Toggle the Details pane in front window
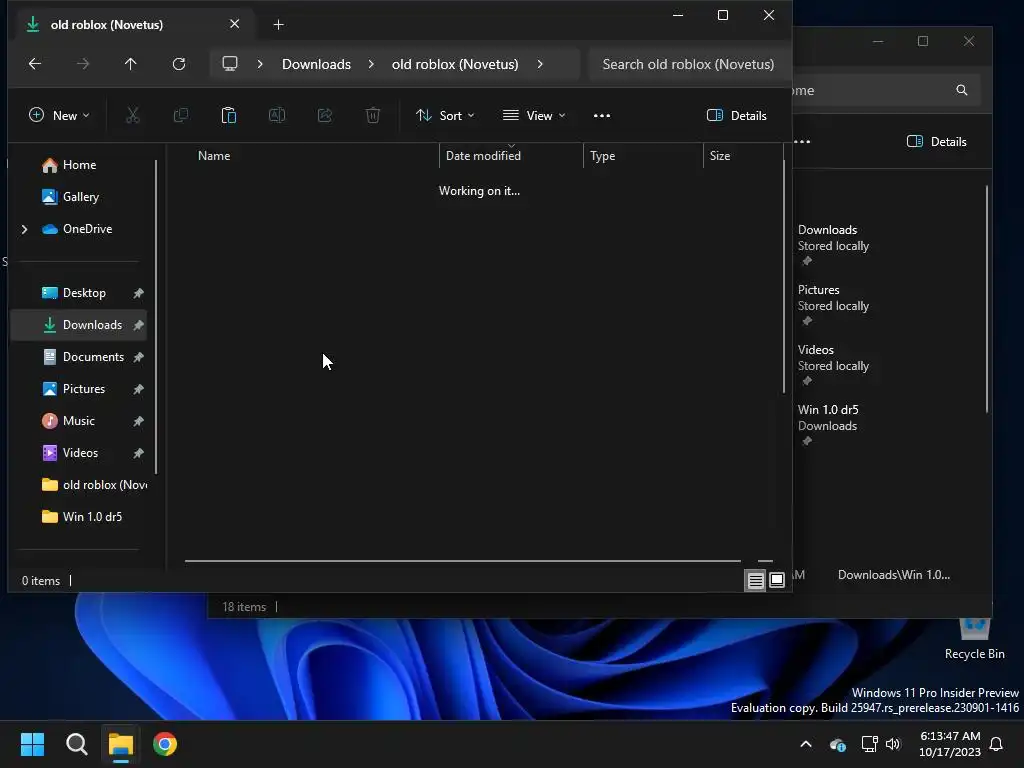This screenshot has width=1024, height=768. (x=737, y=116)
